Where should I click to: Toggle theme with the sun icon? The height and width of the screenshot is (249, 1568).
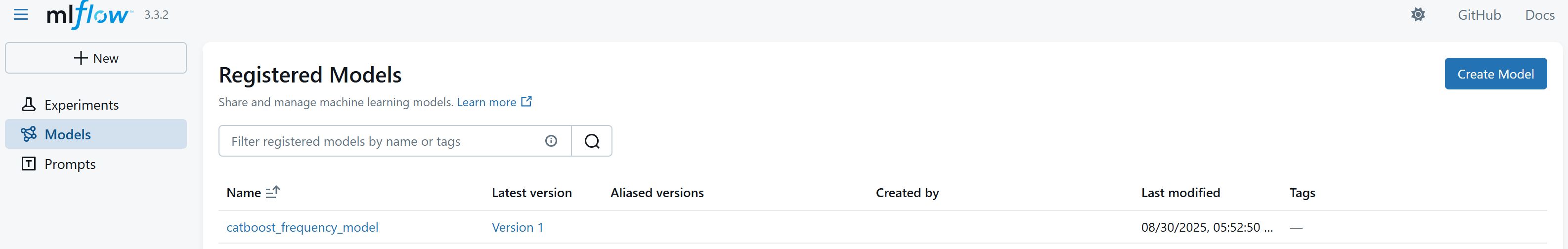(1418, 15)
